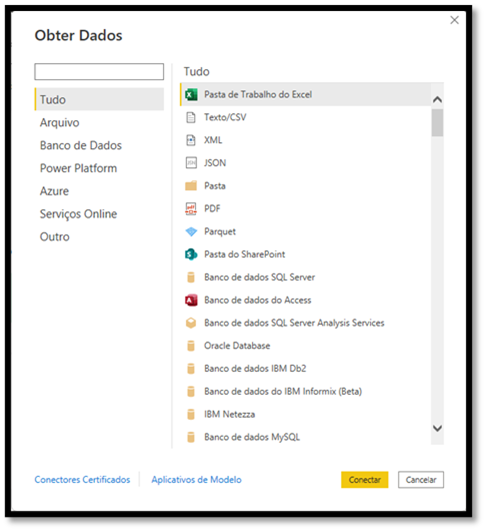Click the Texto/CSV document icon

coord(191,117)
